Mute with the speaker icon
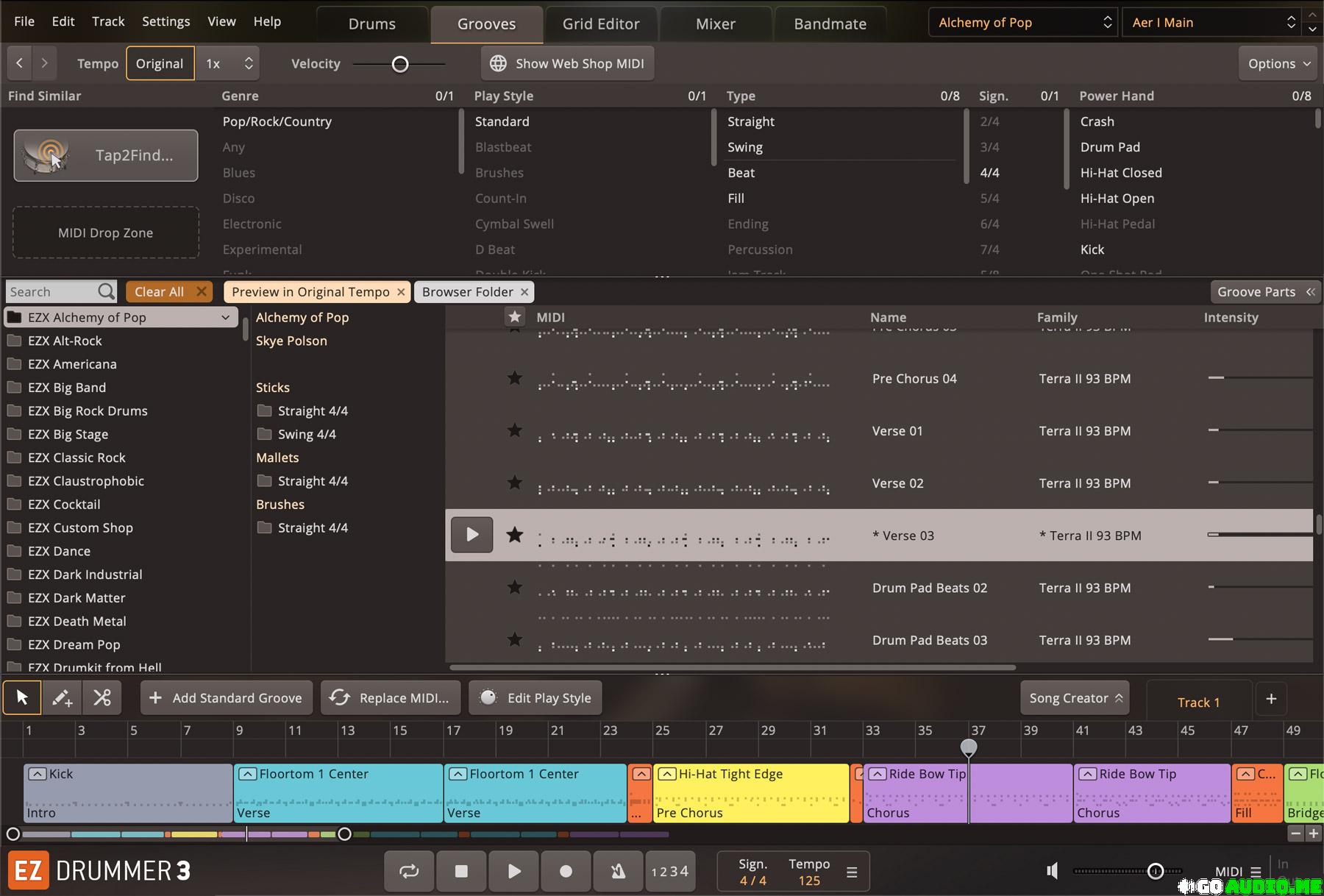Screen dimensions: 1324x896 pos(1053,871)
